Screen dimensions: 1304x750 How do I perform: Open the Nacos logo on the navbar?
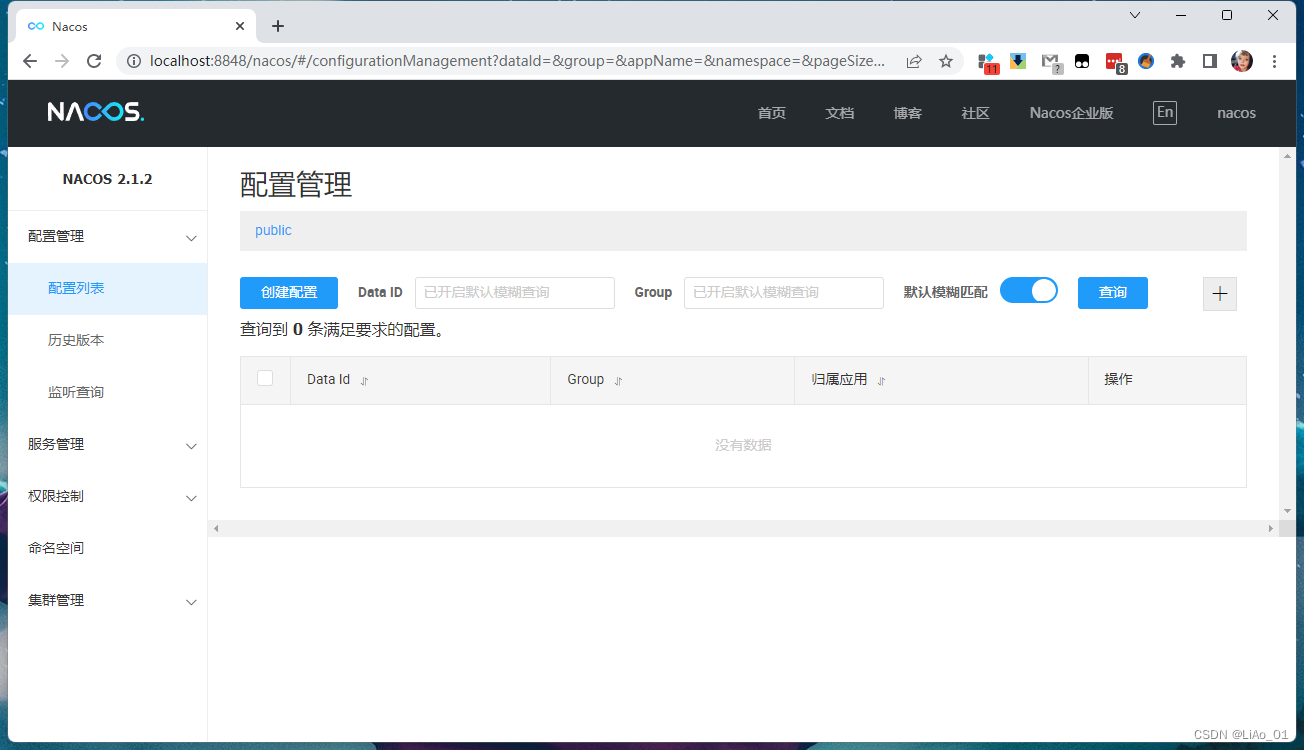[x=94, y=112]
